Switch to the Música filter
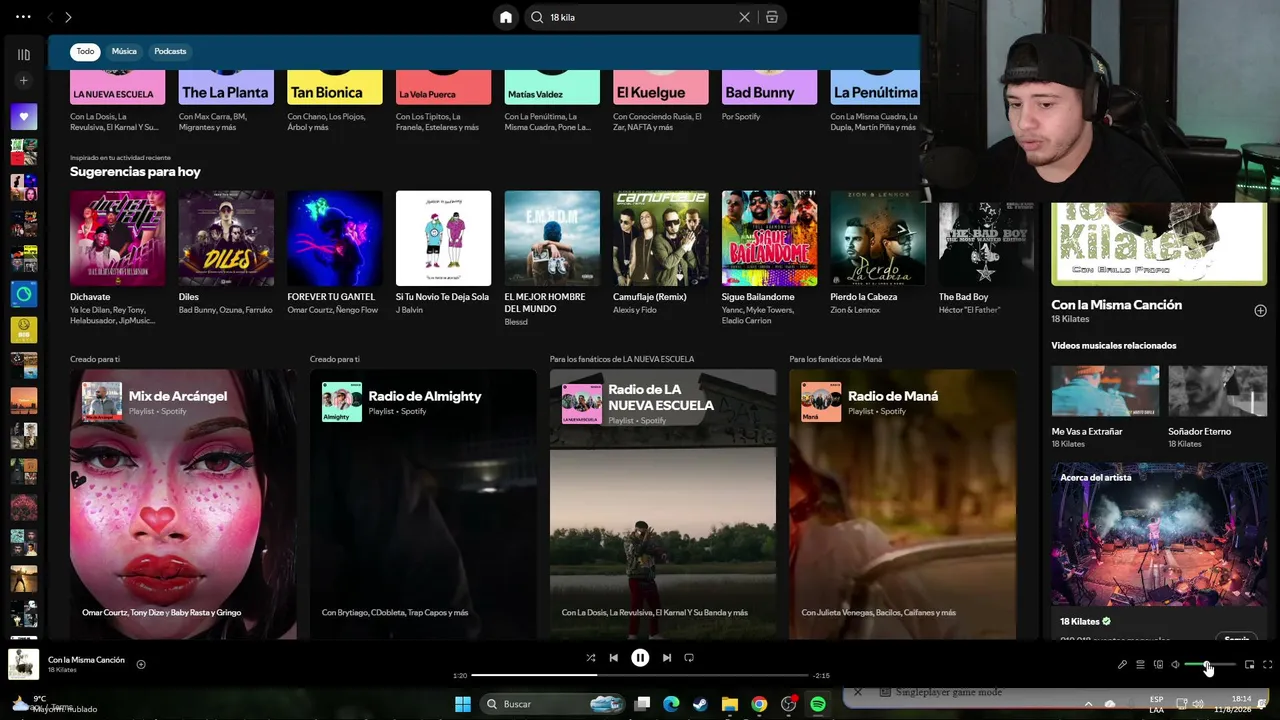The width and height of the screenshot is (1280, 720). pyautogui.click(x=124, y=51)
